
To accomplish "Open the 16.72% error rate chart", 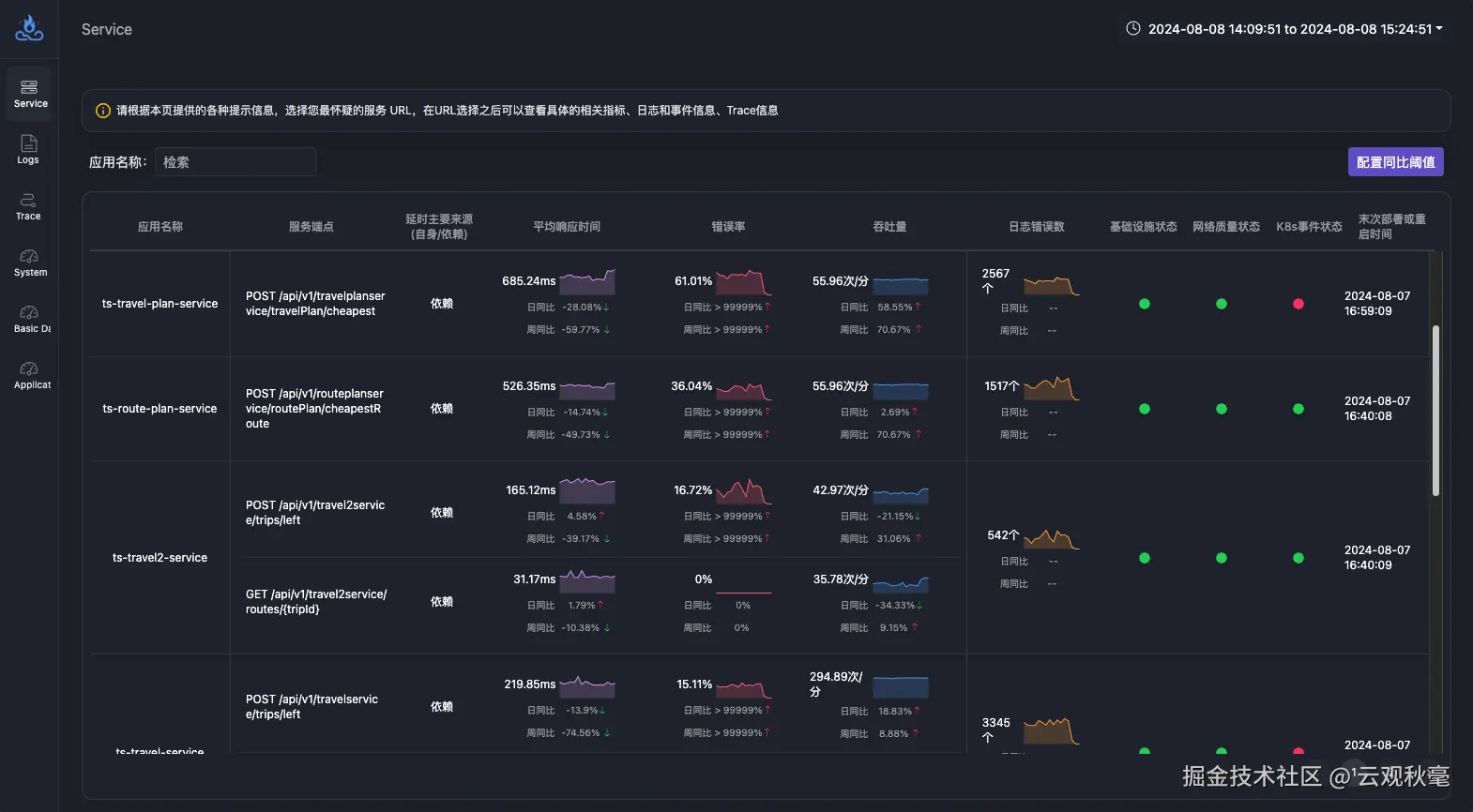I will tap(744, 490).
